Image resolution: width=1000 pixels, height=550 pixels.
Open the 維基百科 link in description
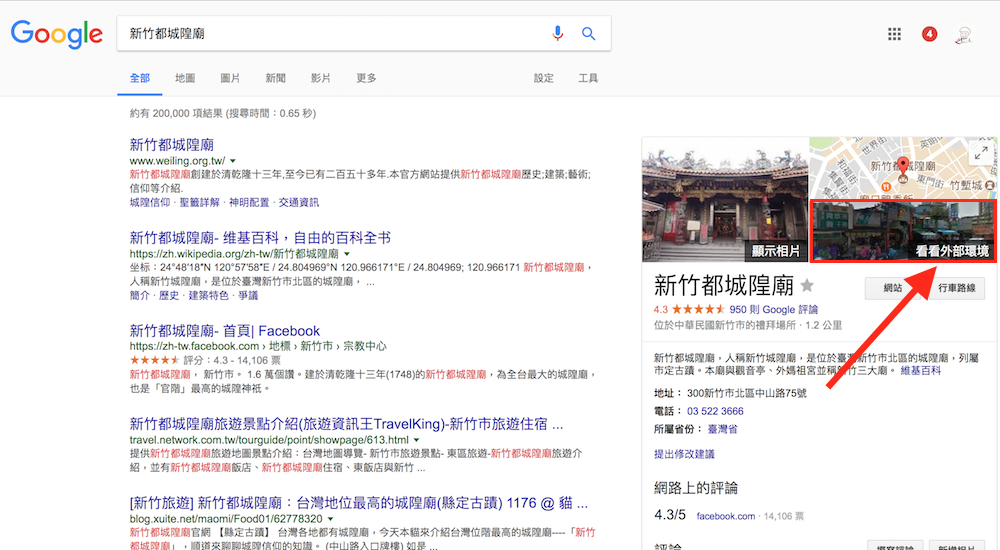click(920, 370)
